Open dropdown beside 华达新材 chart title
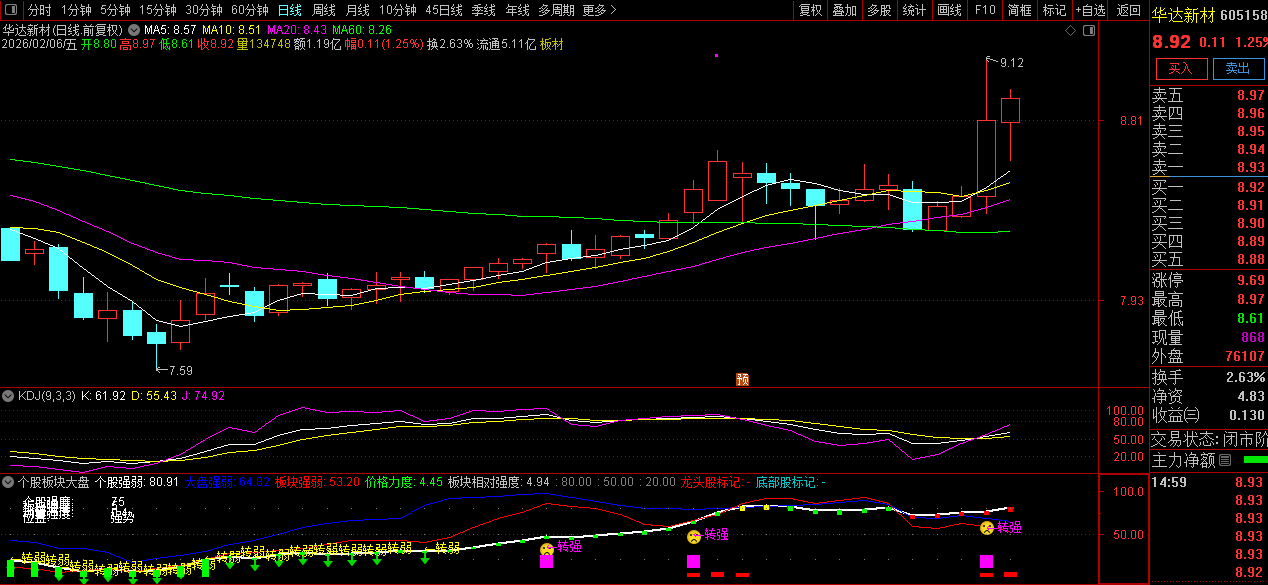The height and width of the screenshot is (585, 1268). (x=134, y=30)
